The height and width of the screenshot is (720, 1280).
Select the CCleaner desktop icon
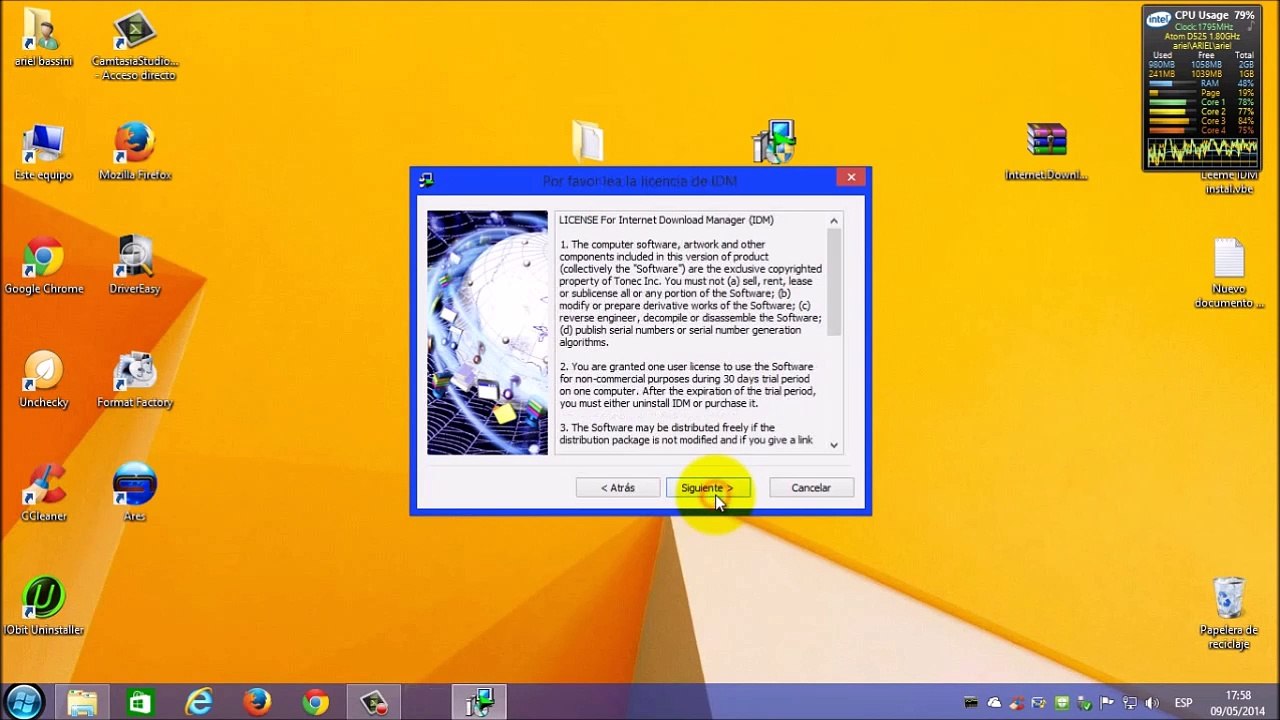click(x=44, y=493)
